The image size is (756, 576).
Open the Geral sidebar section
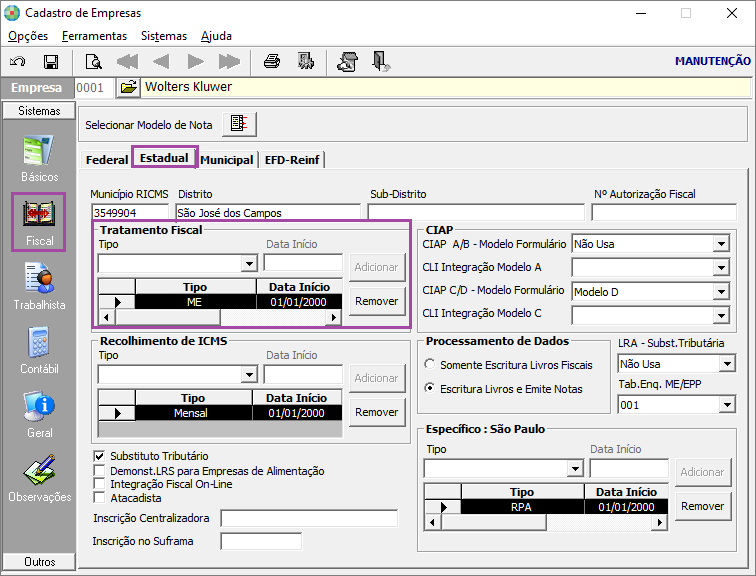(39, 415)
